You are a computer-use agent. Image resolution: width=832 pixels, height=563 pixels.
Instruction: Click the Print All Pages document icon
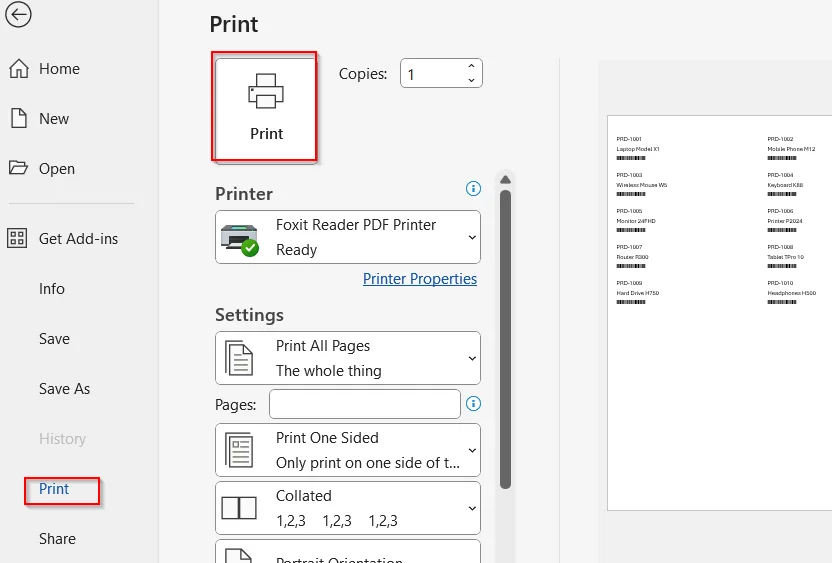click(x=239, y=358)
